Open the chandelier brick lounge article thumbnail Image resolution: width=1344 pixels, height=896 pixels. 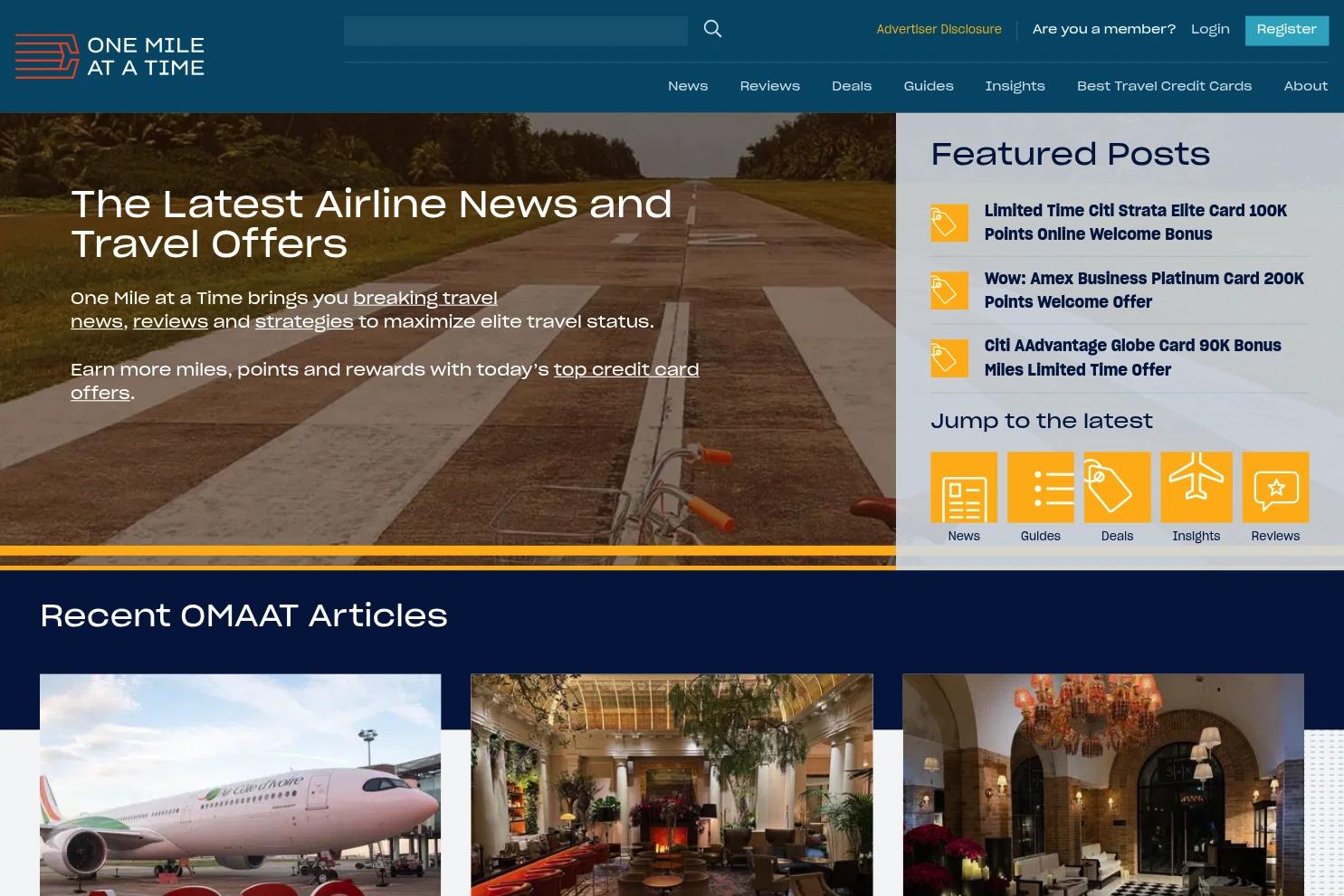(x=1103, y=785)
